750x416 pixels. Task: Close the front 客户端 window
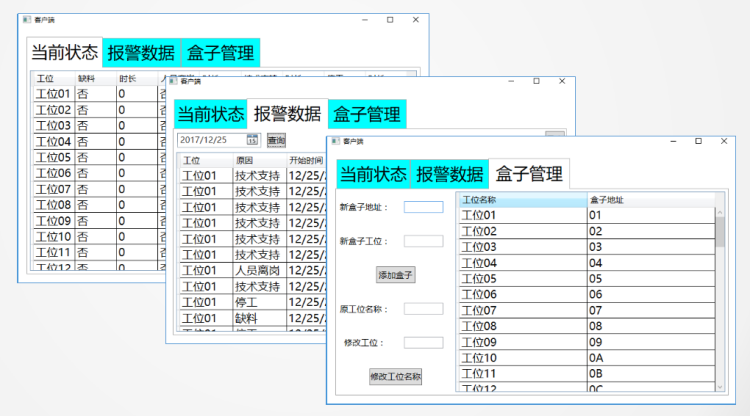724,141
